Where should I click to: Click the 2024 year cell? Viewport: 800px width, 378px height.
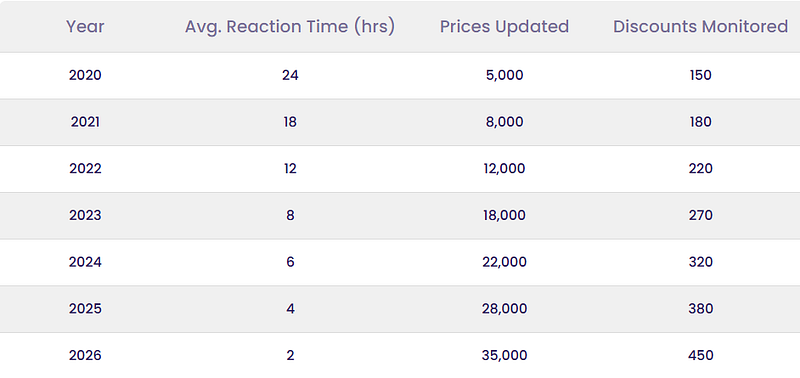[85, 262]
